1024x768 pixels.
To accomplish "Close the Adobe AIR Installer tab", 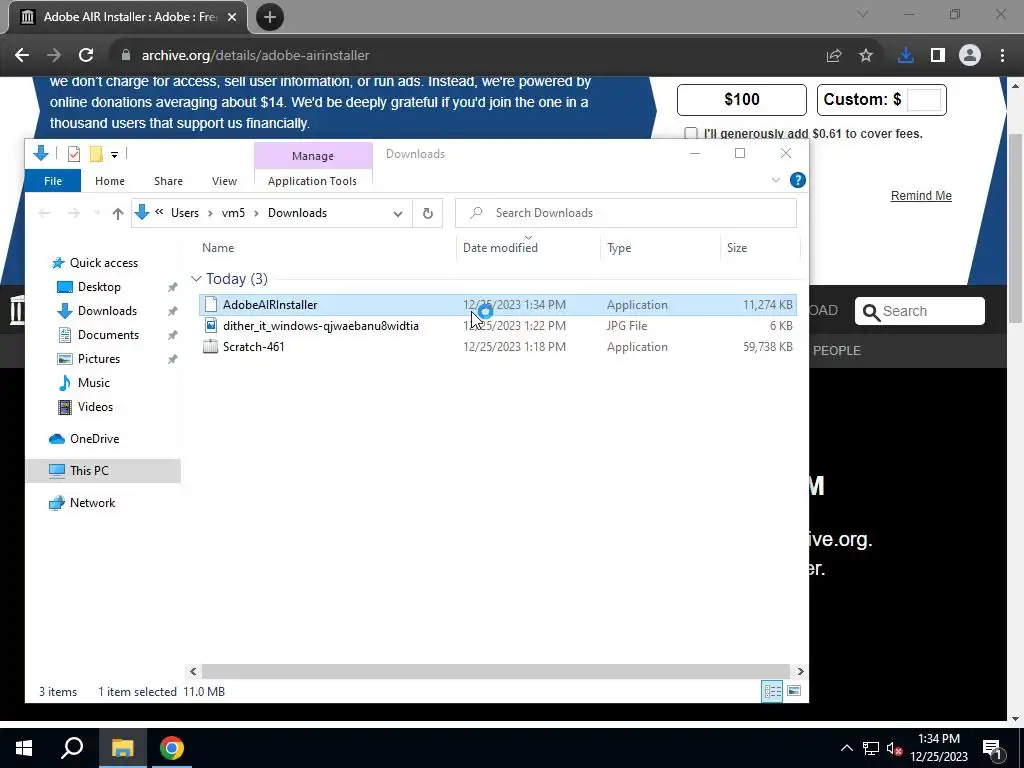I will coord(232,17).
